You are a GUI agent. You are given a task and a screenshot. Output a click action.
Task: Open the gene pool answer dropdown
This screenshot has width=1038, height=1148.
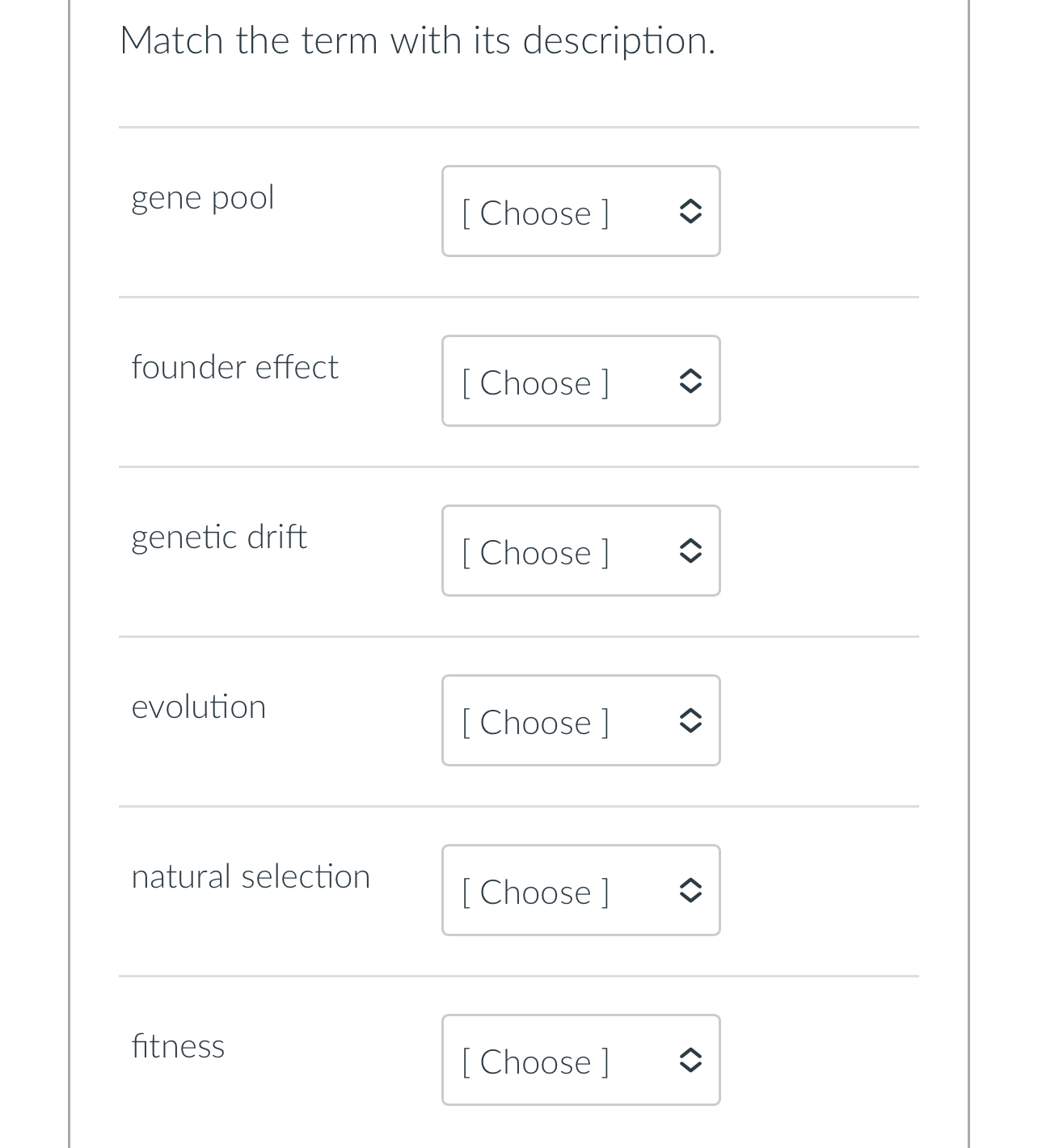[x=580, y=212]
